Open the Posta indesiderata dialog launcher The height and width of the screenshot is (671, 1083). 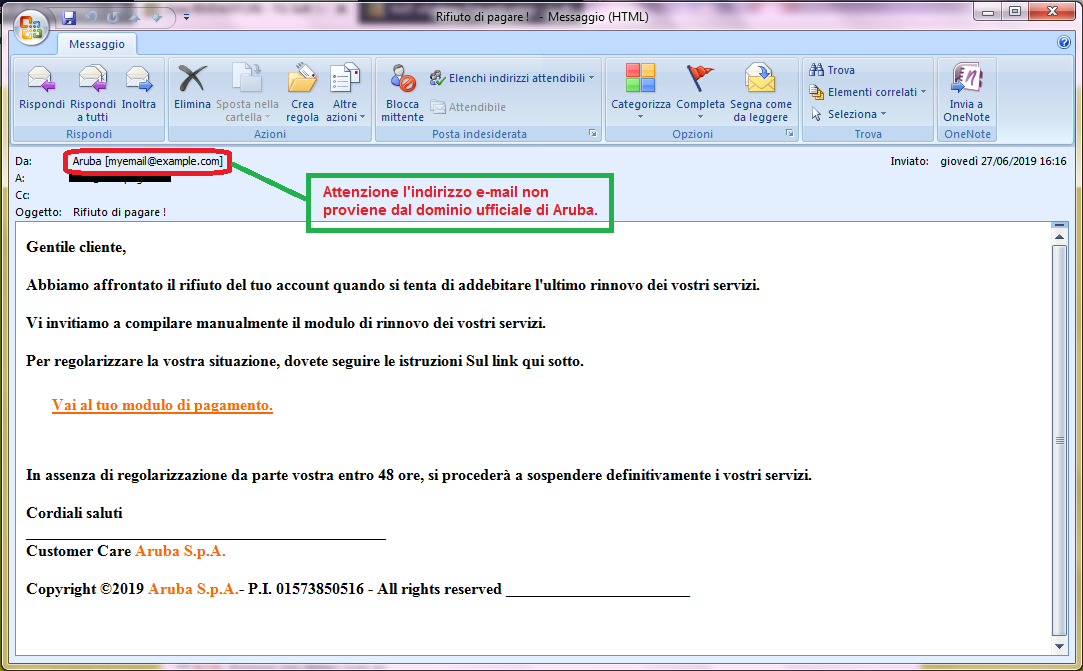tap(593, 133)
